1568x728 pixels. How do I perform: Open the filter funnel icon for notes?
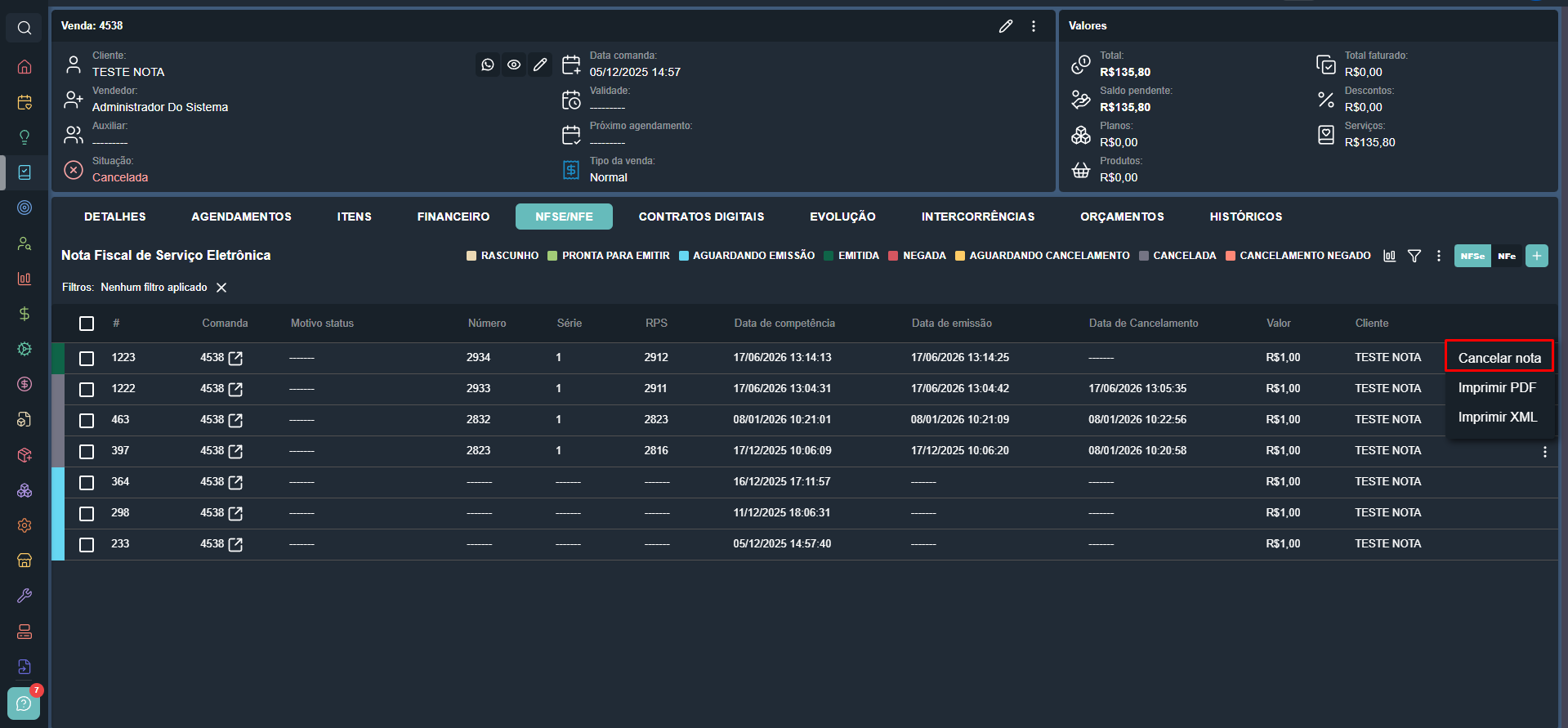(x=1414, y=256)
